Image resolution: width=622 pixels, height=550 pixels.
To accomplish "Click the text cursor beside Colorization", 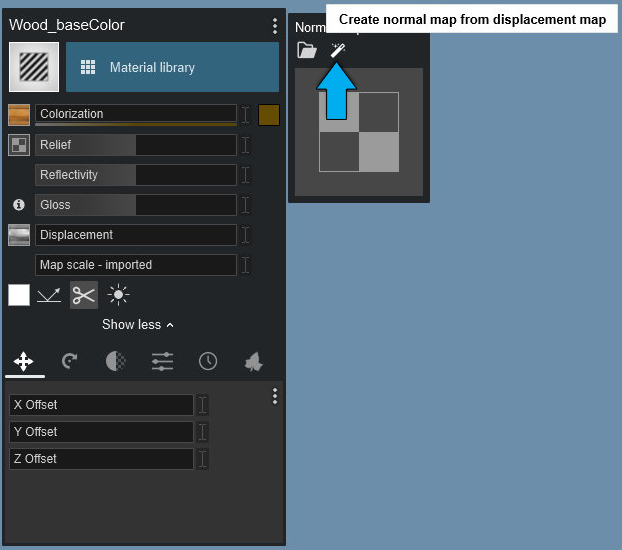I will (246, 115).
